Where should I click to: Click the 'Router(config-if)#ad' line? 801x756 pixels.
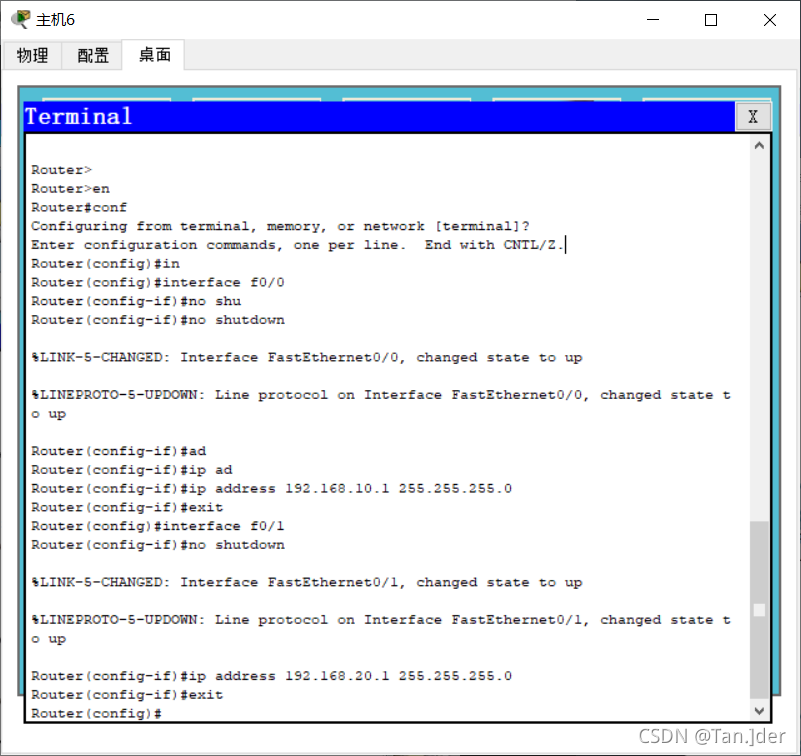coord(119,451)
